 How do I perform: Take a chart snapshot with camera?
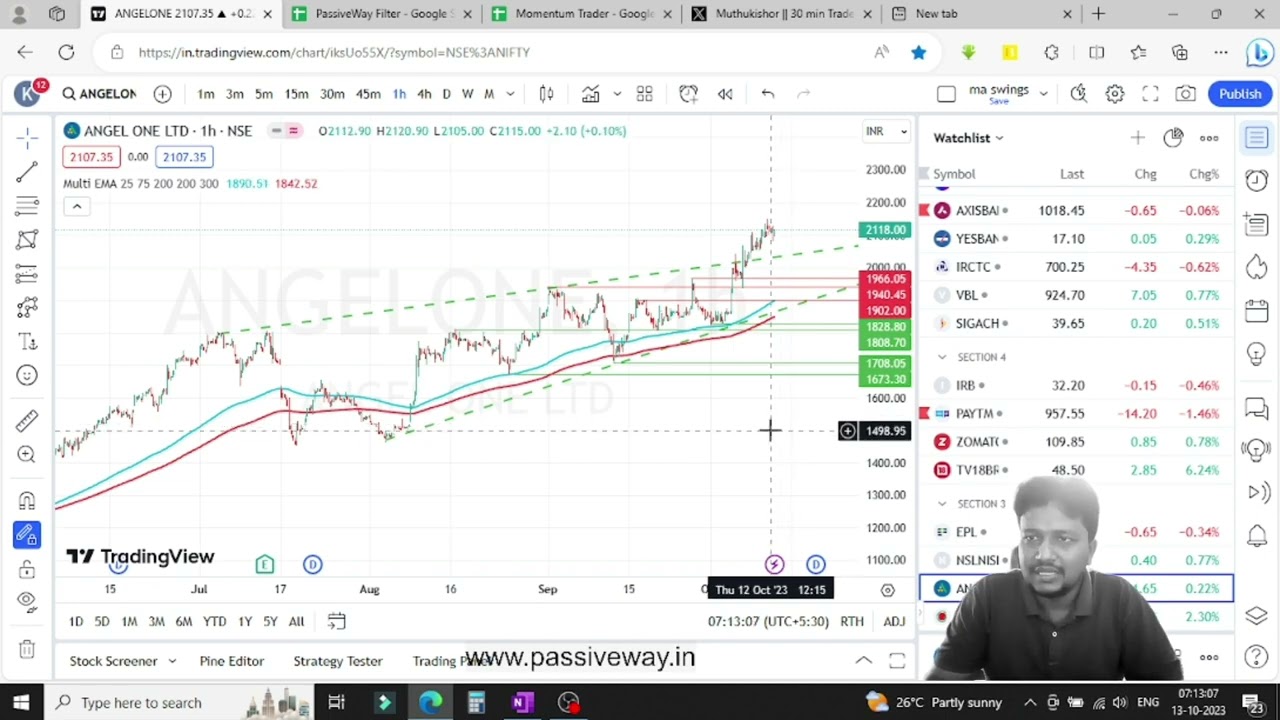pyautogui.click(x=1185, y=94)
